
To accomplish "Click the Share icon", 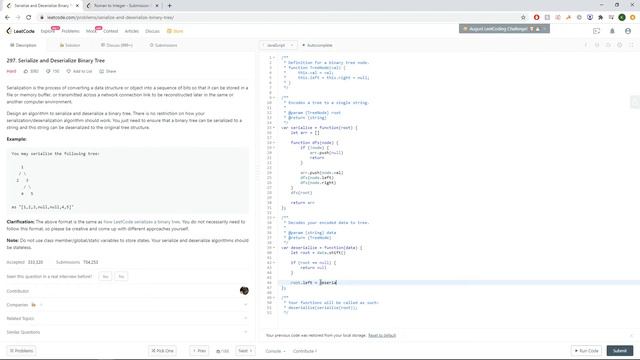I will (101, 71).
